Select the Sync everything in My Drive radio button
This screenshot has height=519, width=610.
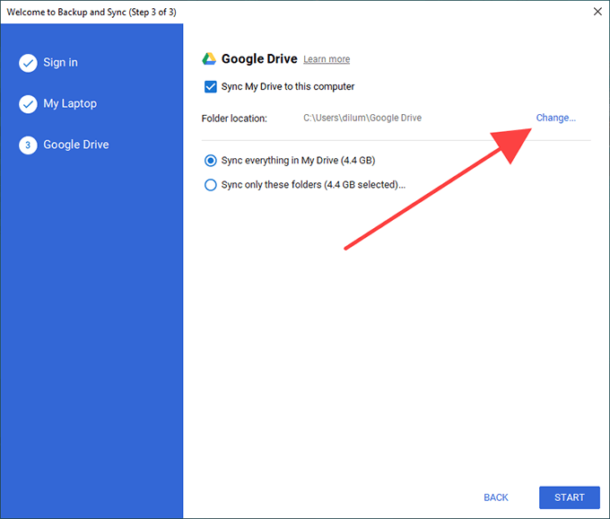(210, 160)
